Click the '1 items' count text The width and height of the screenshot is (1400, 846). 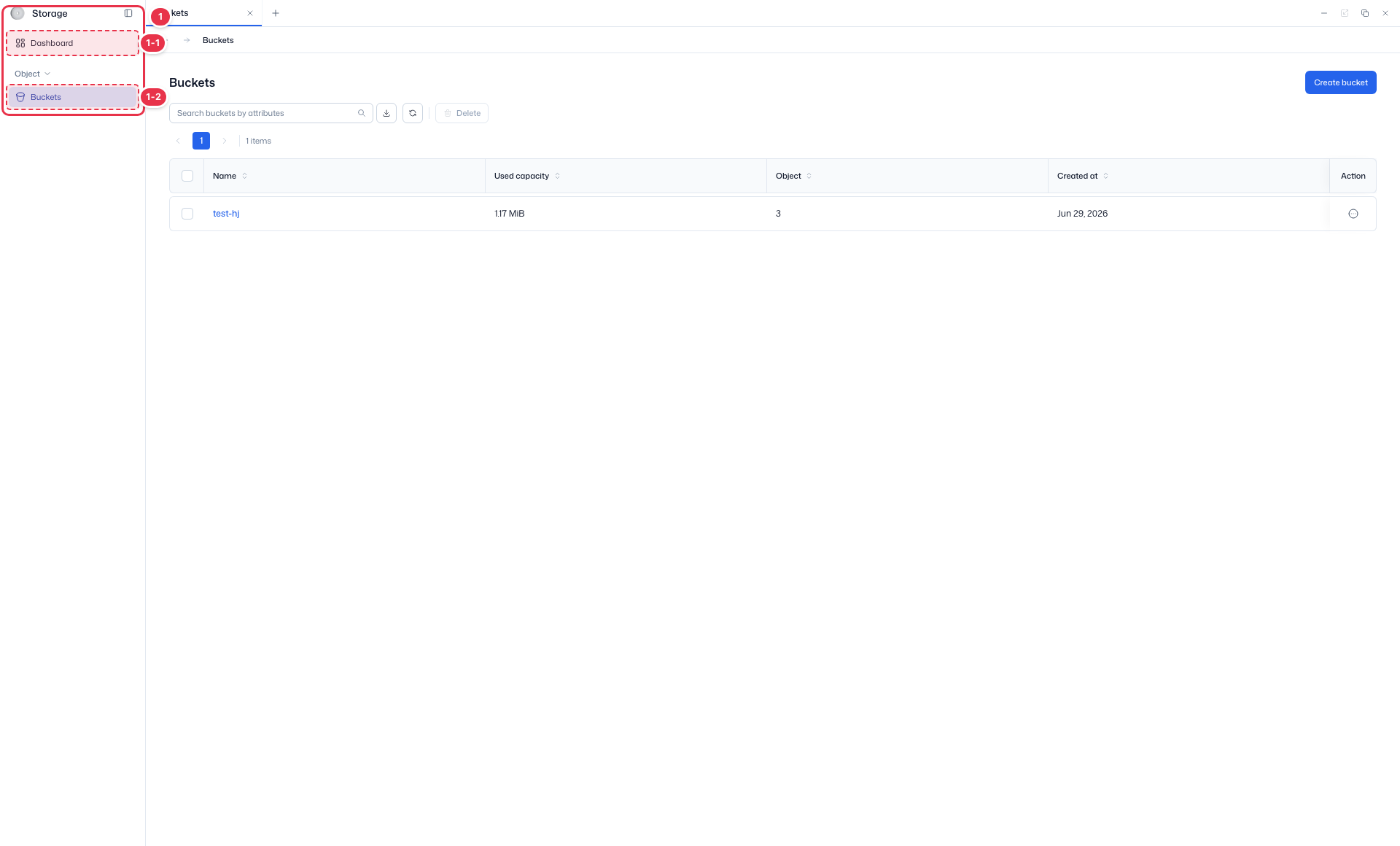258,141
